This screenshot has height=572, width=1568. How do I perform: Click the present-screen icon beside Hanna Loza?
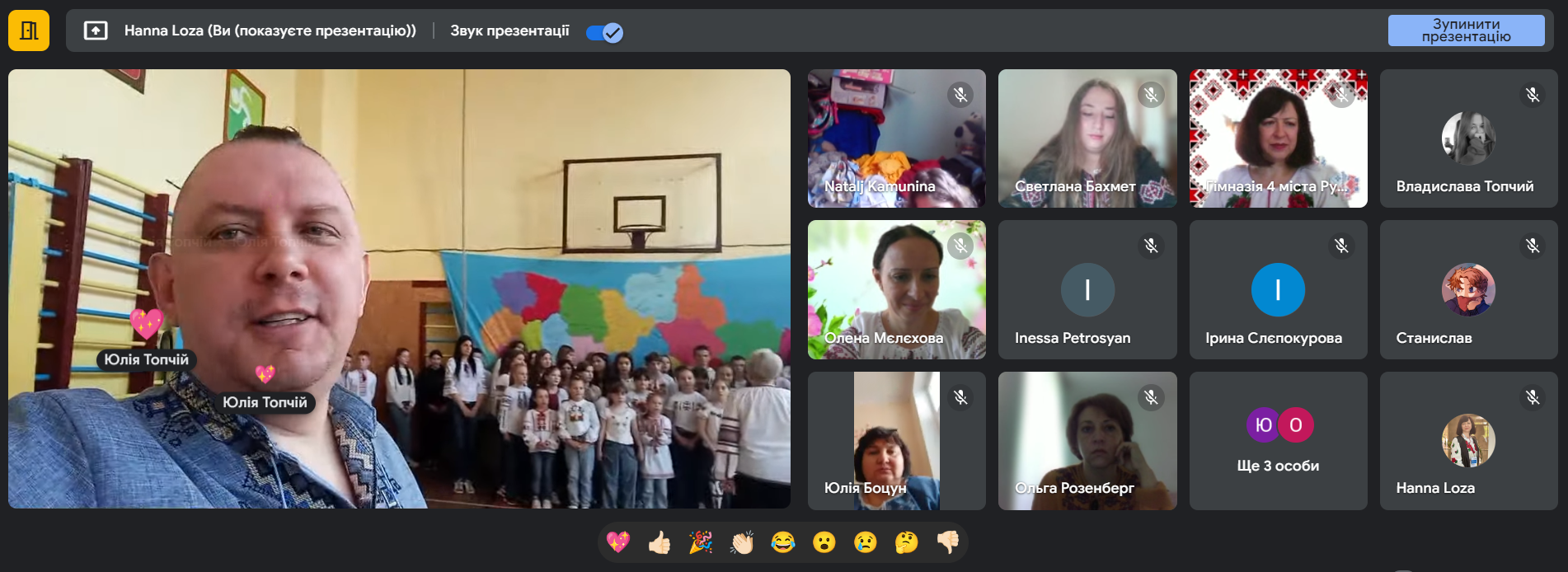click(x=96, y=31)
